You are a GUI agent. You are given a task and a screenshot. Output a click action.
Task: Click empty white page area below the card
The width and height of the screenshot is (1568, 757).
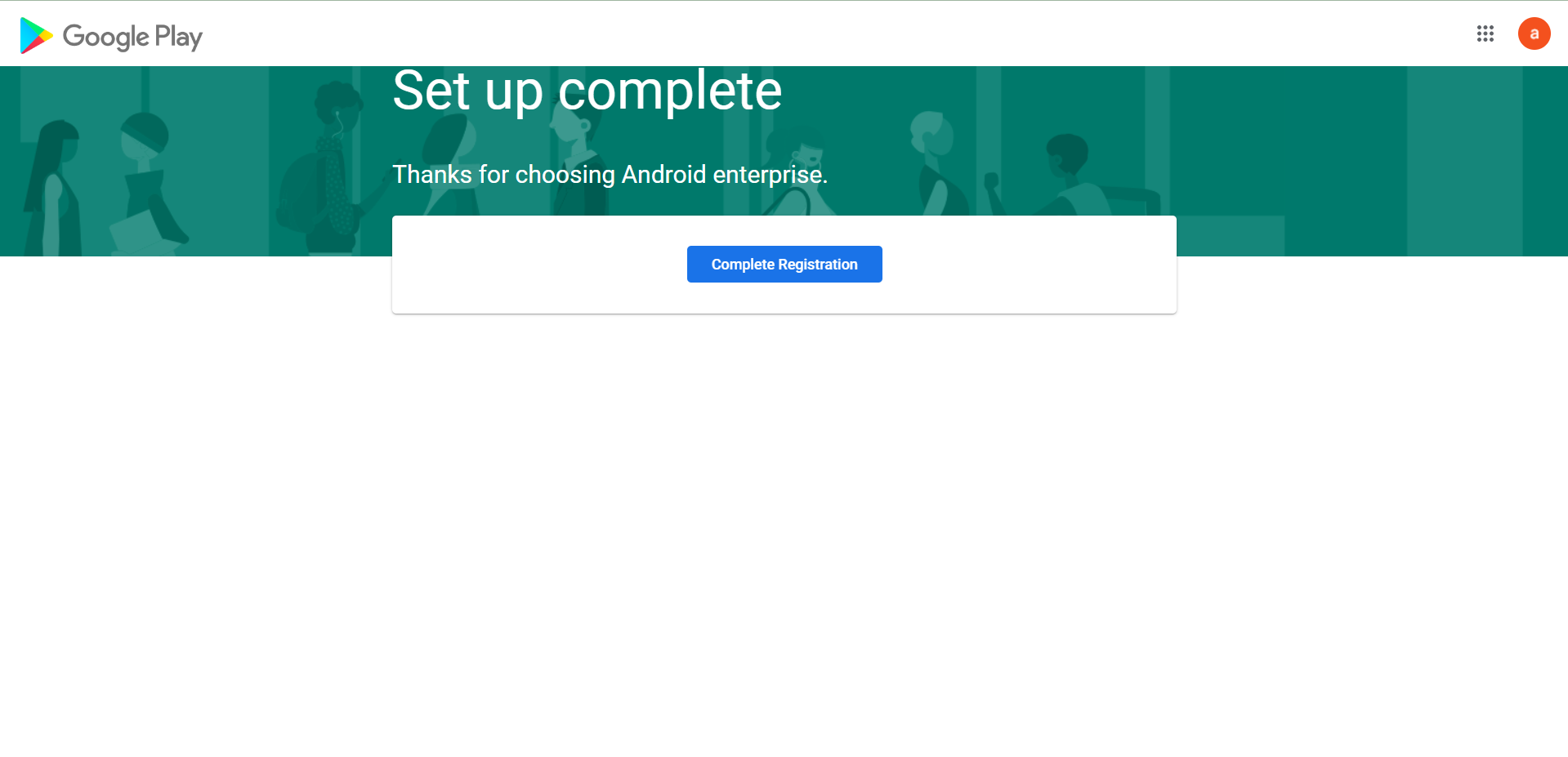tap(784, 531)
